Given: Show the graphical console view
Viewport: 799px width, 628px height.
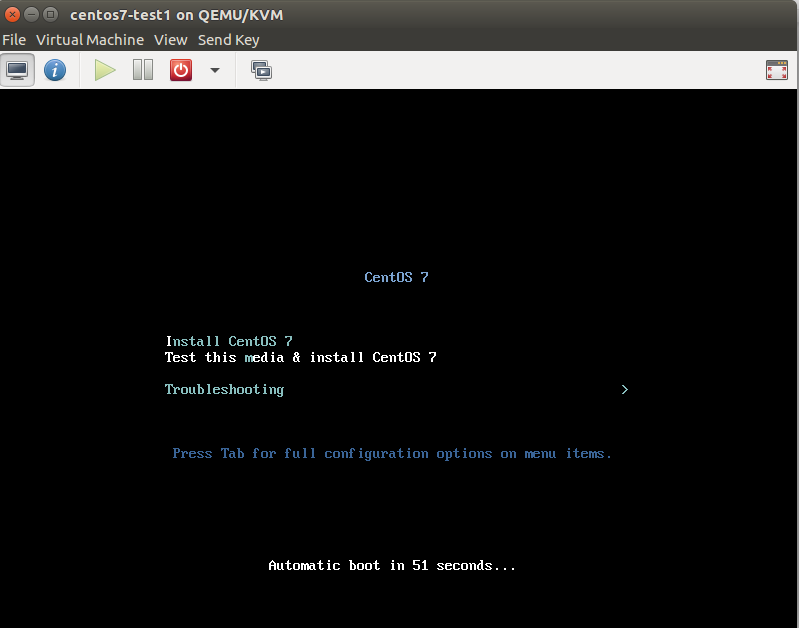Looking at the screenshot, I should point(17,70).
